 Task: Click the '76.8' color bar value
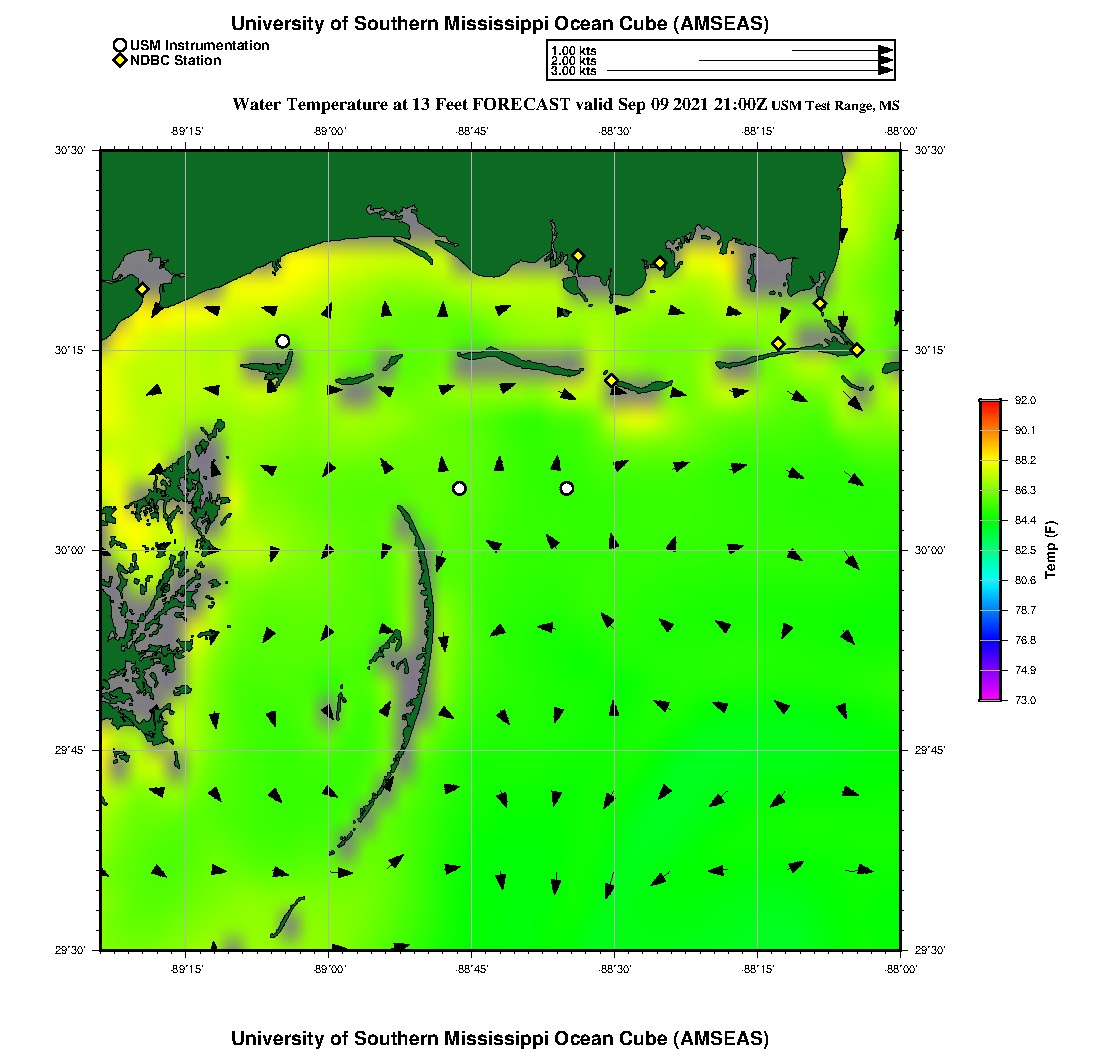click(1025, 640)
